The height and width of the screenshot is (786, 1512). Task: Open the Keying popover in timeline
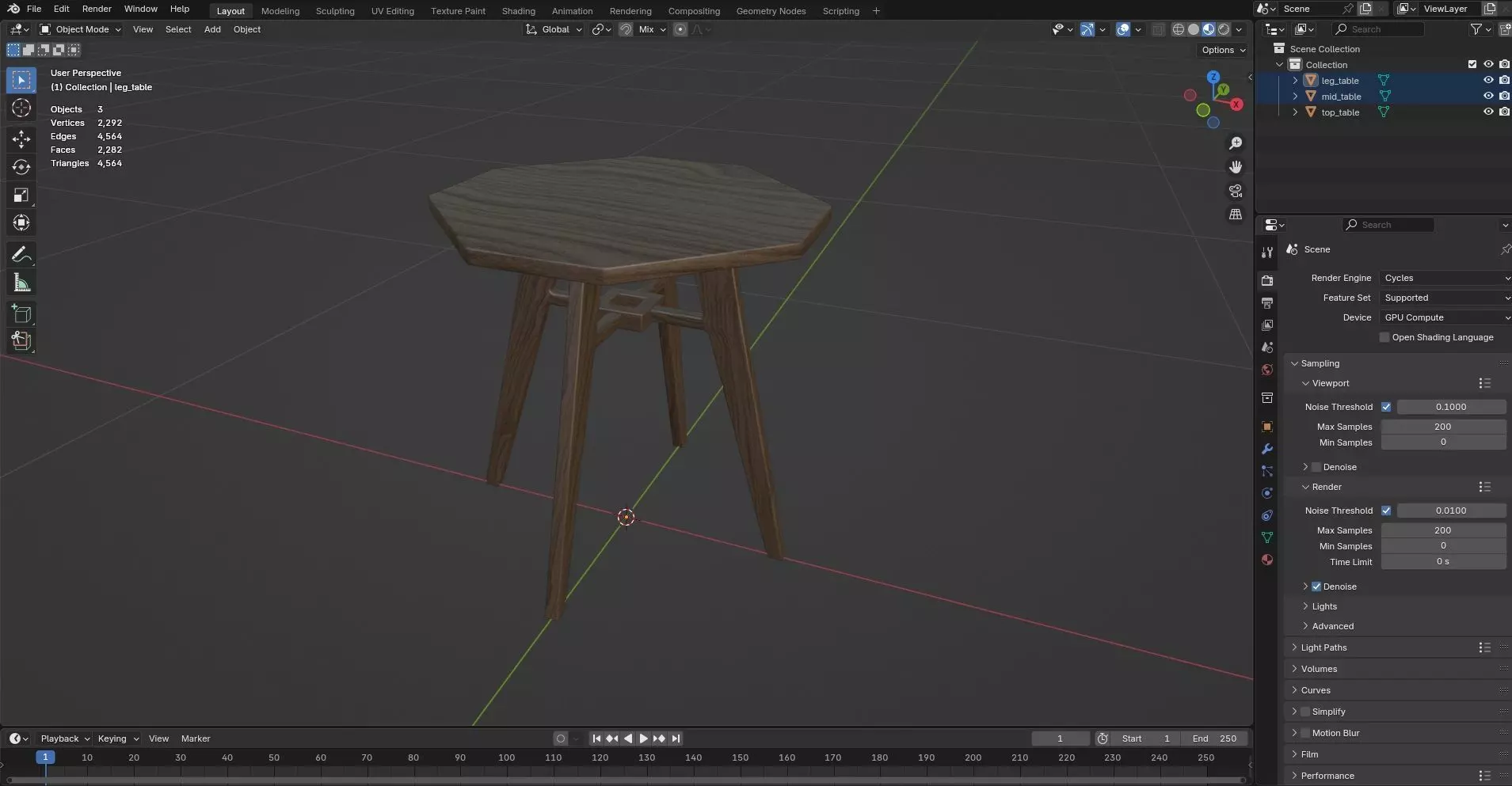click(118, 739)
